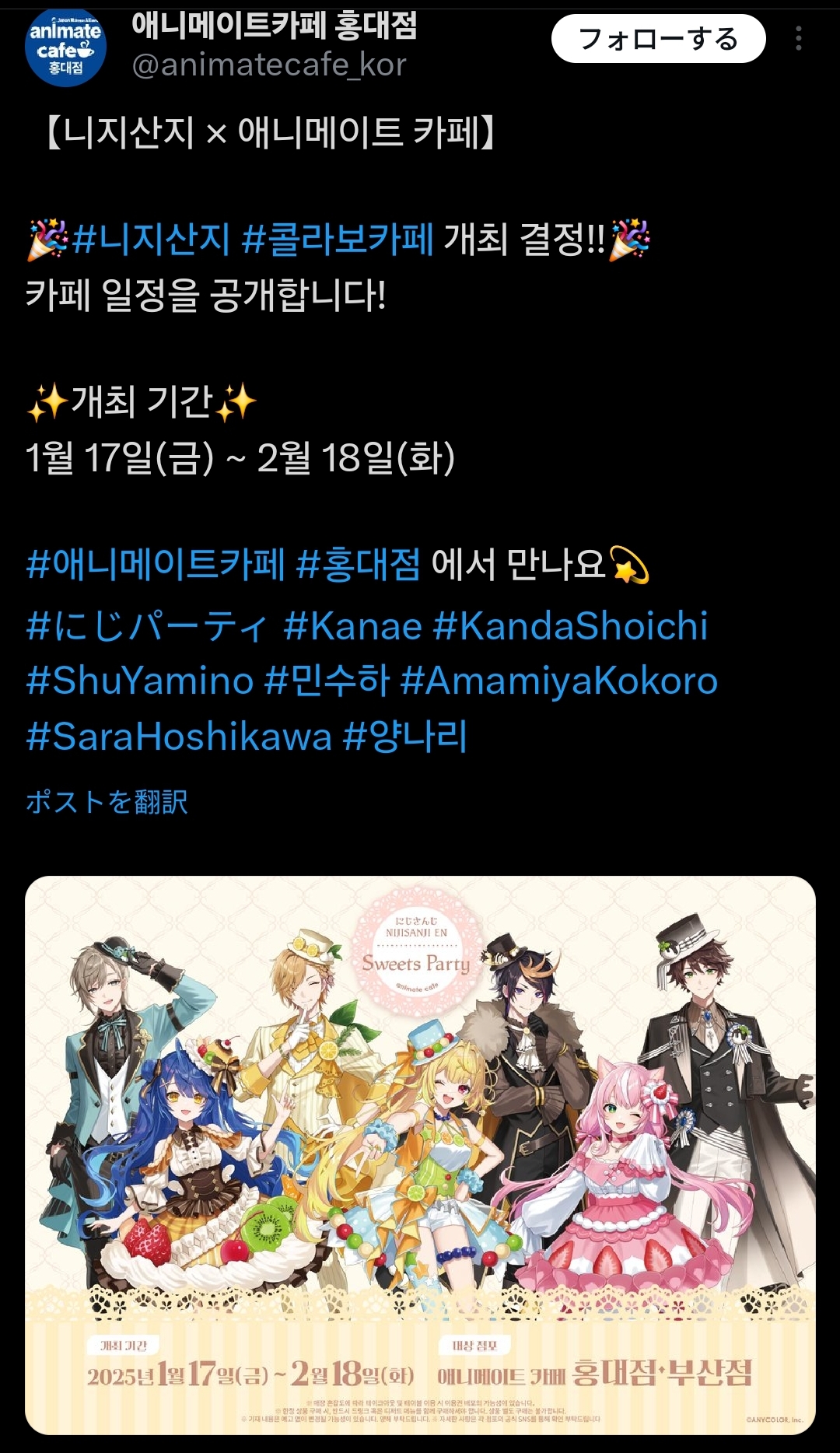
Task: Open the @animatecafe_kor handle
Action: coord(269,65)
